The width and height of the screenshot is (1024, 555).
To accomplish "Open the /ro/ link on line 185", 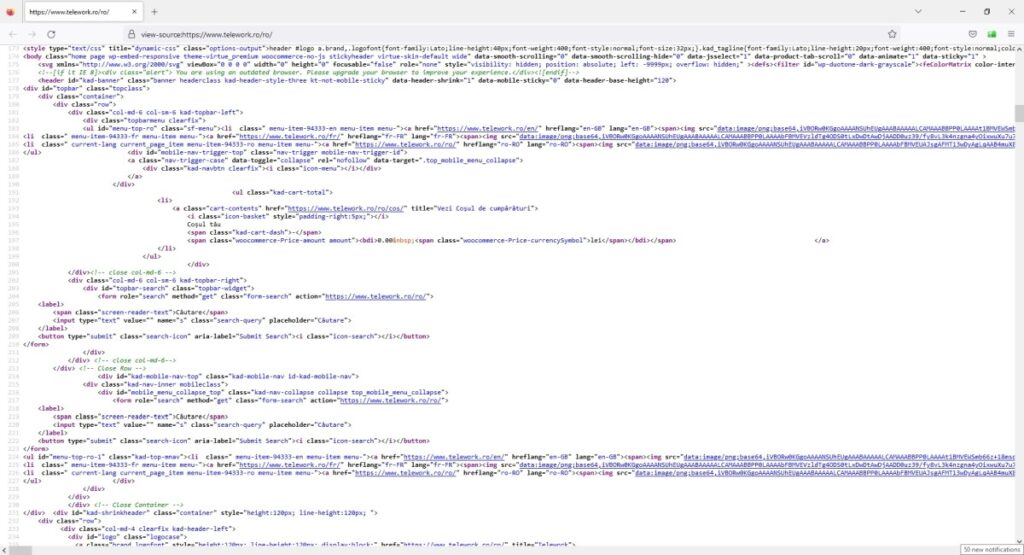I will pyautogui.click(x=406, y=144).
